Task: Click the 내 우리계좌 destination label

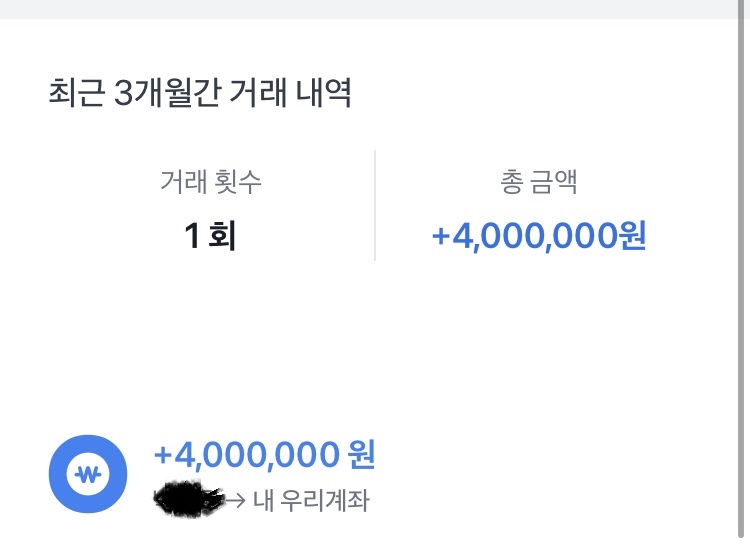Action: 310,500
